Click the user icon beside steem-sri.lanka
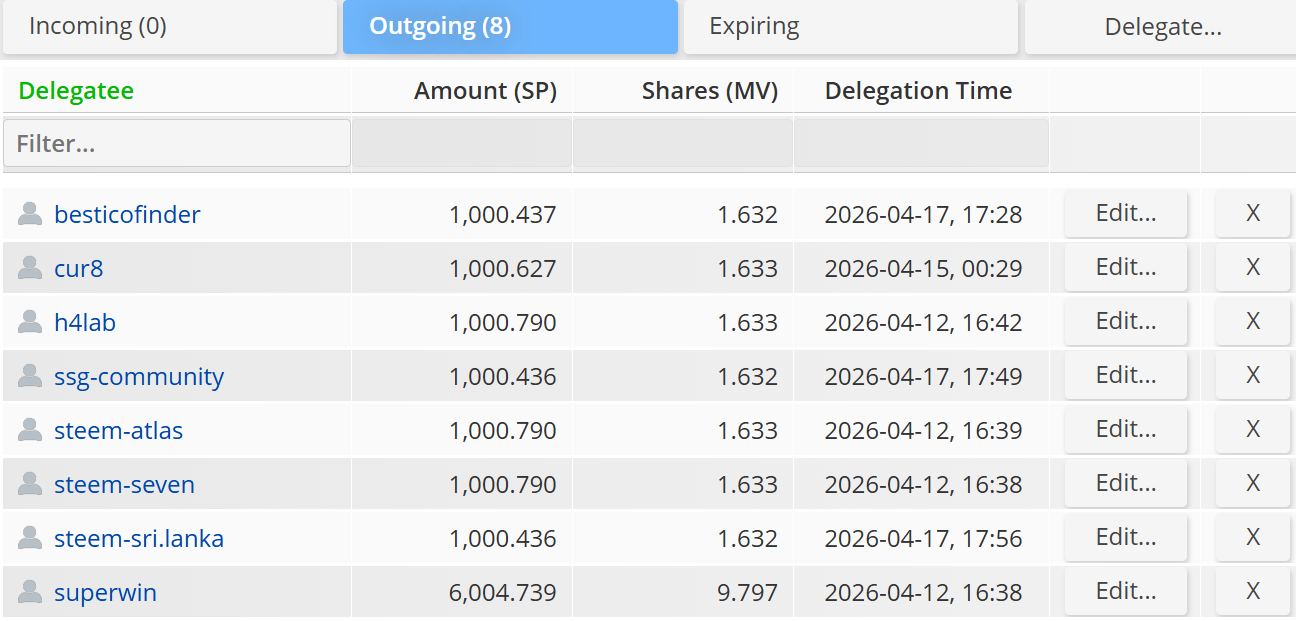1296x621 pixels. pyautogui.click(x=30, y=538)
